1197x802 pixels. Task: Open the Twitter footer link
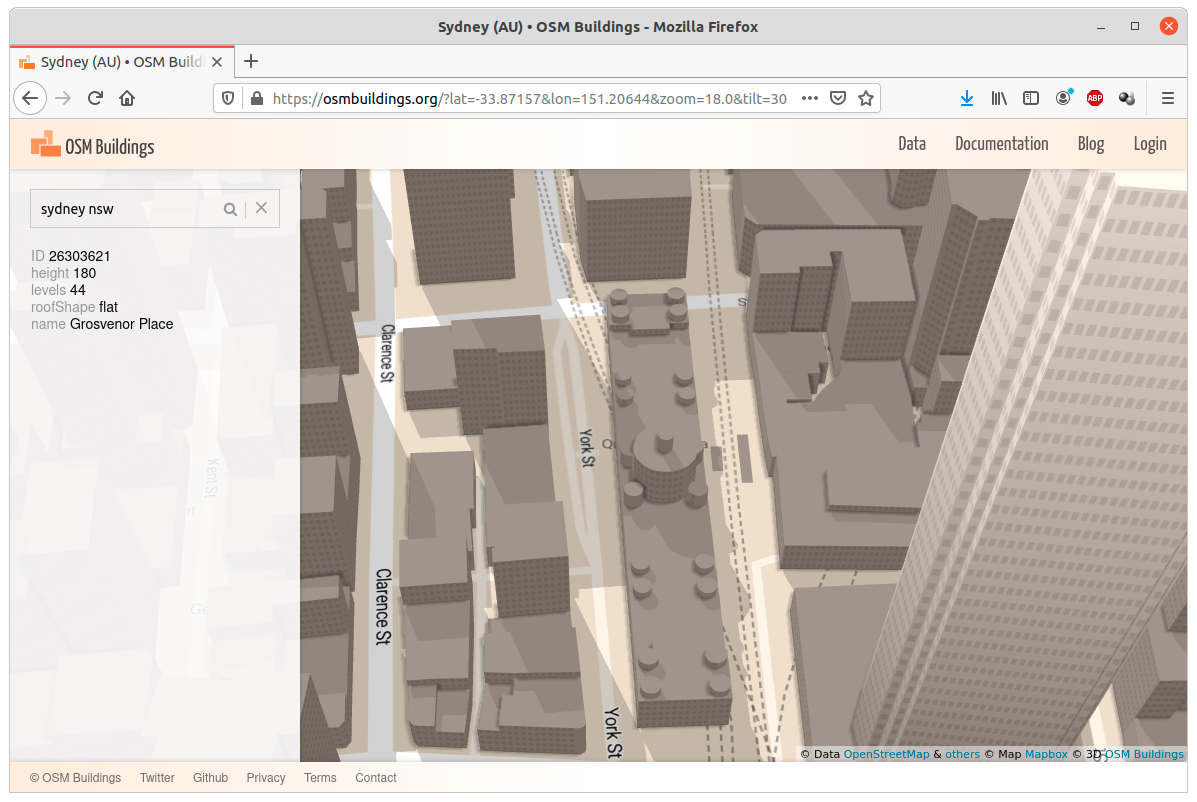coord(156,778)
